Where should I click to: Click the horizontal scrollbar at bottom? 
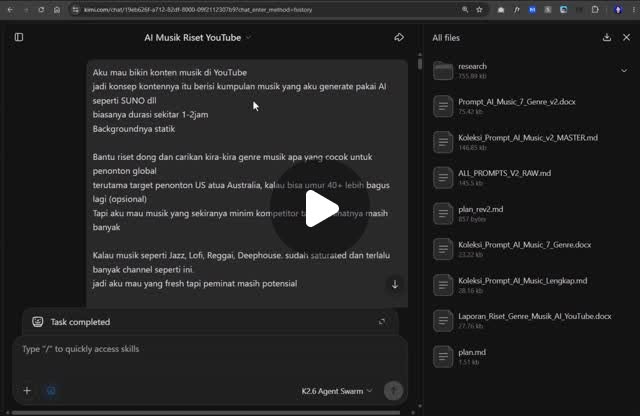(206, 413)
